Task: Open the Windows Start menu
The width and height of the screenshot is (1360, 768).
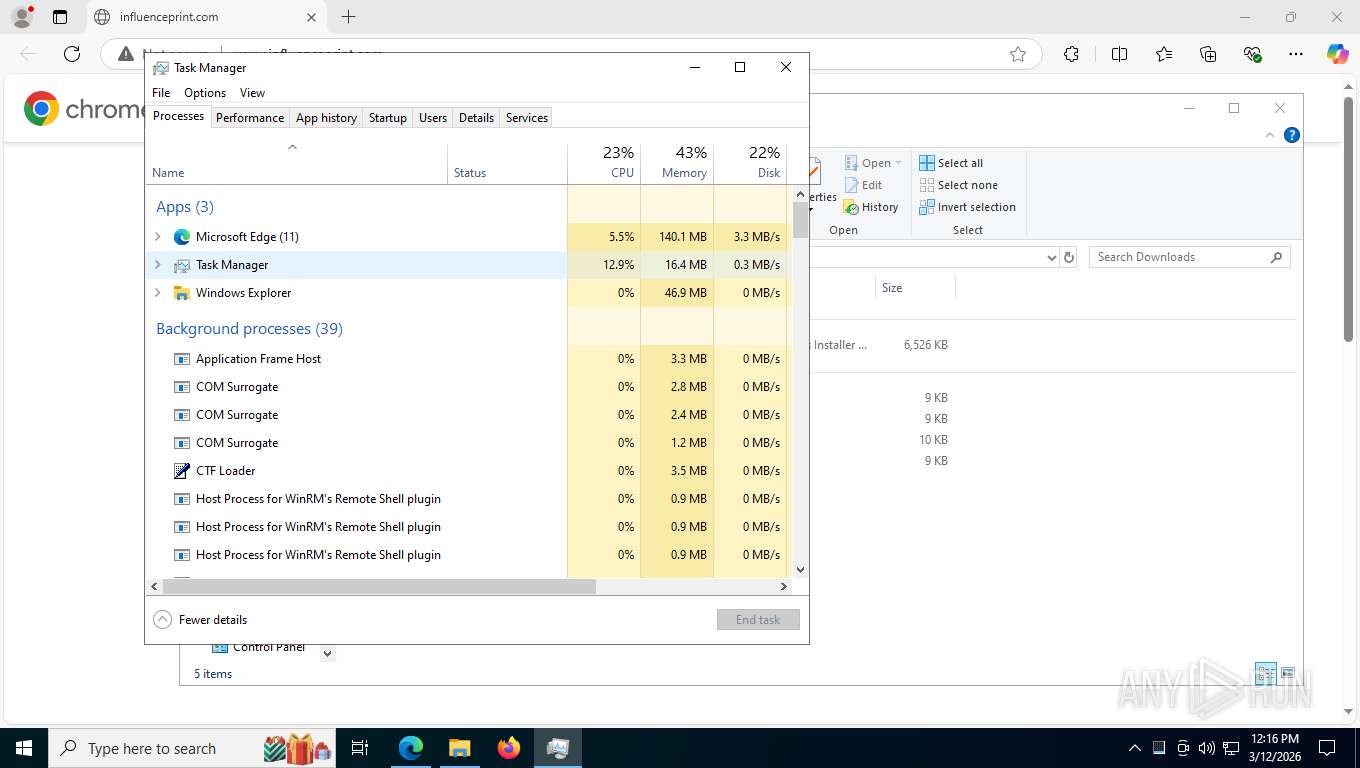Action: coord(24,748)
